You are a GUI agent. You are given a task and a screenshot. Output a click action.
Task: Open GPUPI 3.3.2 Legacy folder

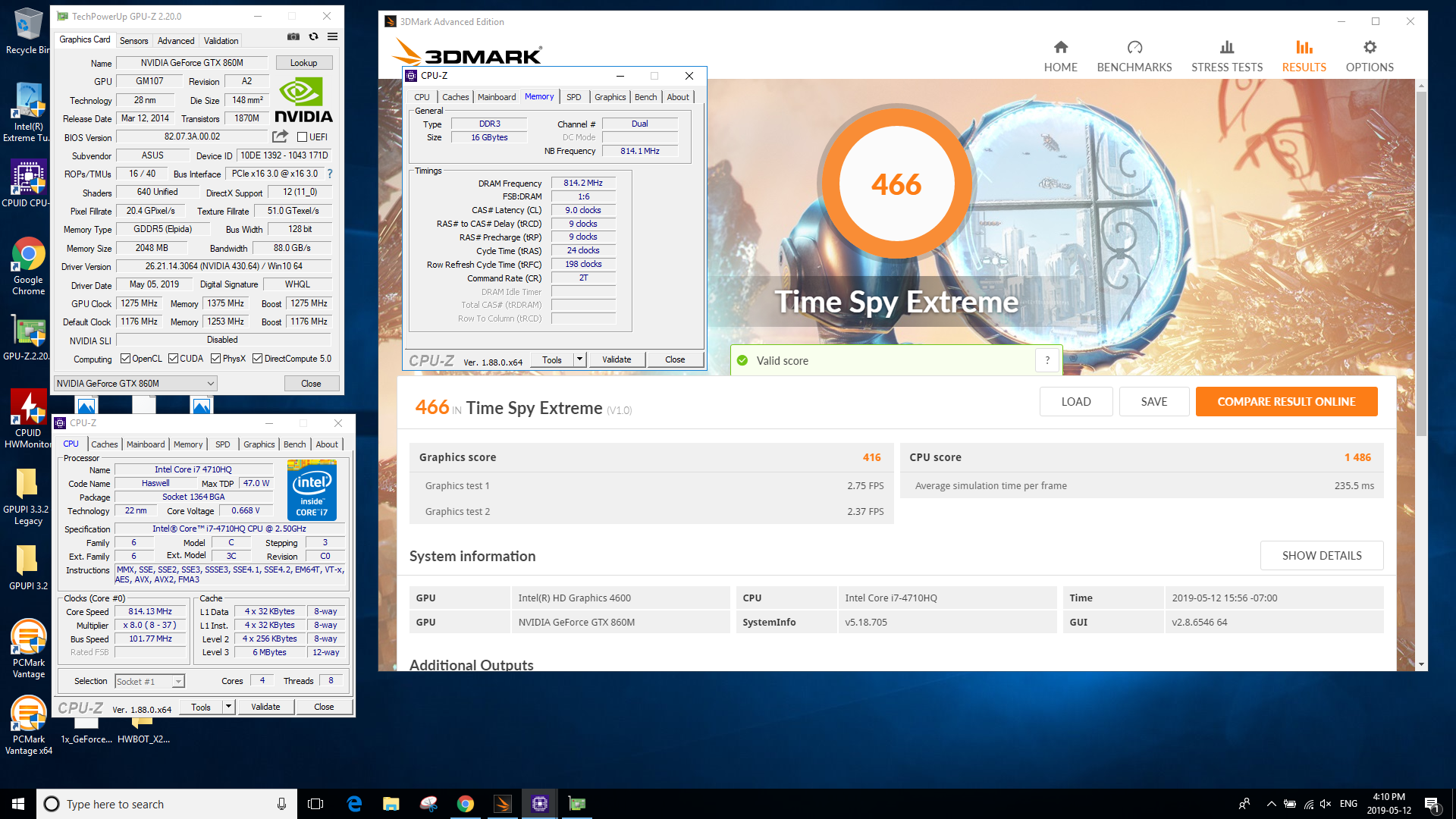(x=27, y=496)
